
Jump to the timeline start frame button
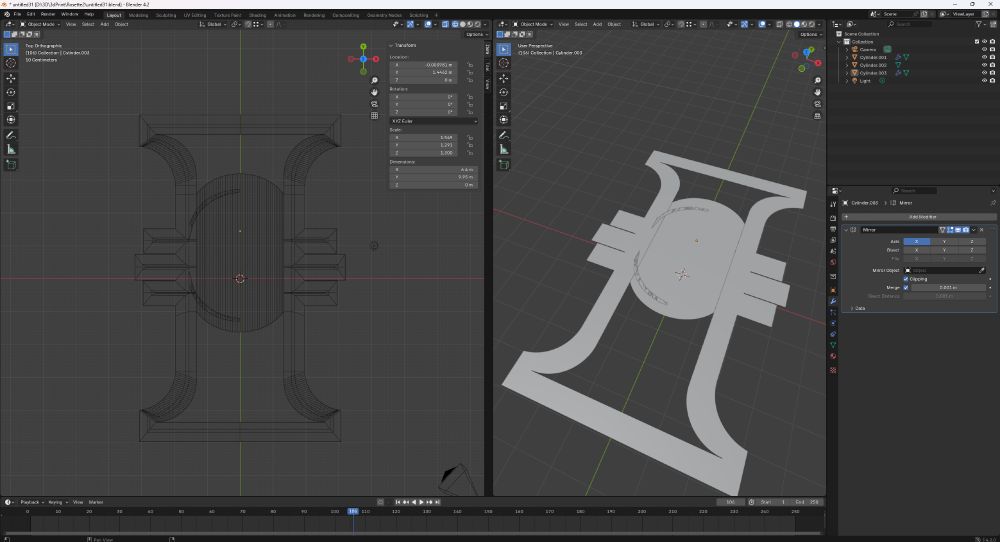(x=398, y=502)
